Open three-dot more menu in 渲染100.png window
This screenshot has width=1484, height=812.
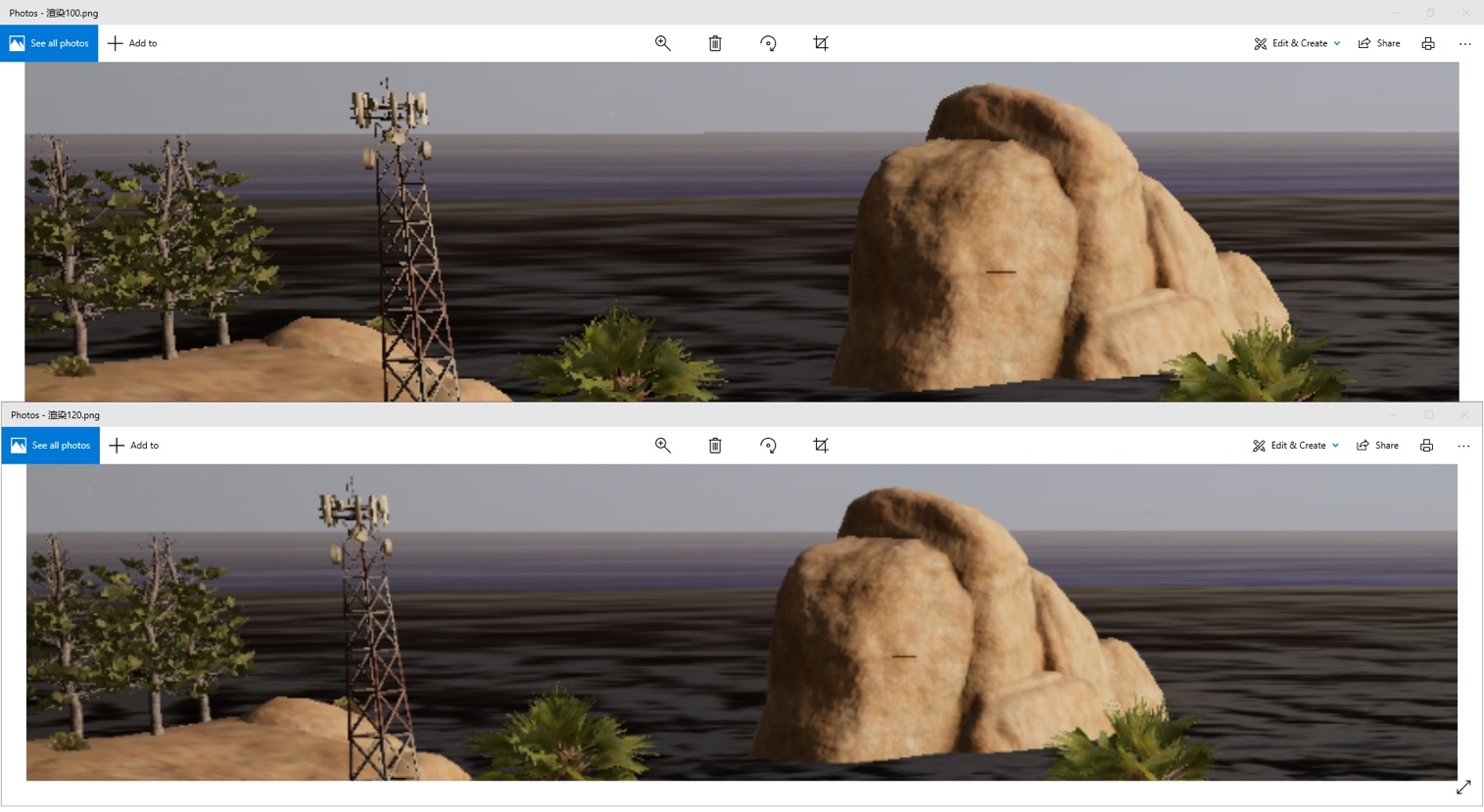click(x=1465, y=43)
